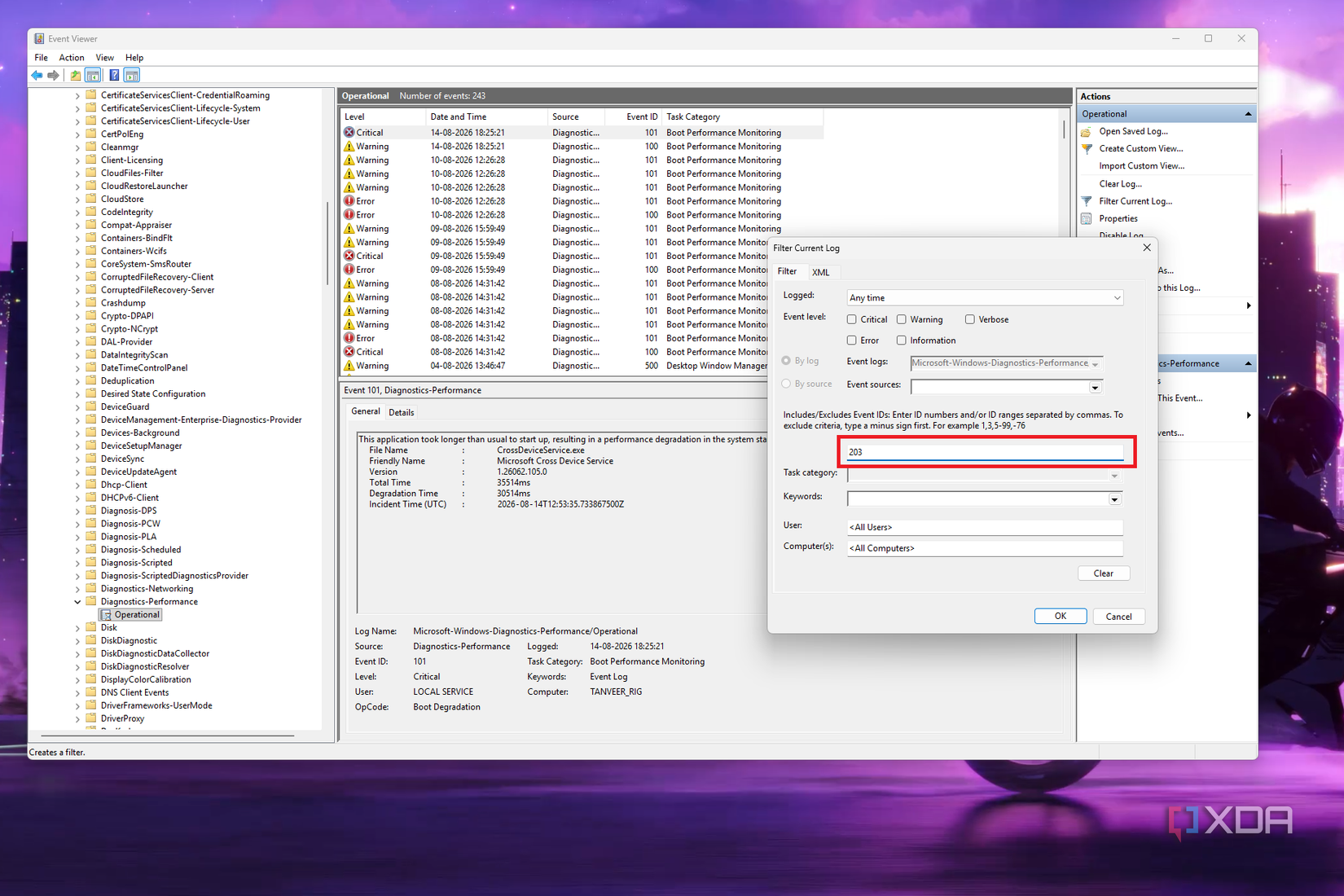
Task: Click the Crashdump folder icon
Action: click(91, 302)
